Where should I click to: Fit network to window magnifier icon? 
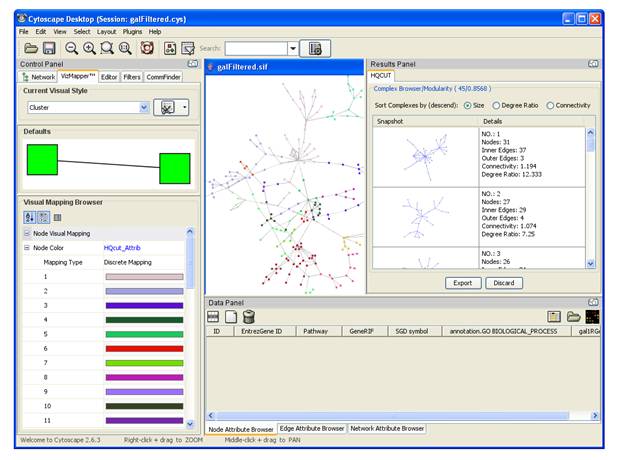(x=125, y=48)
